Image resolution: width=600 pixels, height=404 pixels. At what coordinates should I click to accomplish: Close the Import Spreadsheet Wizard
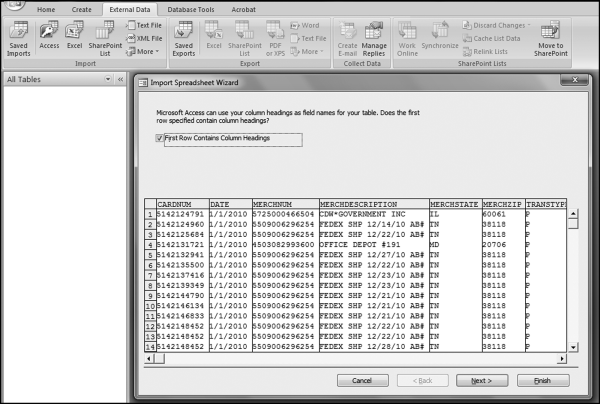click(x=574, y=80)
